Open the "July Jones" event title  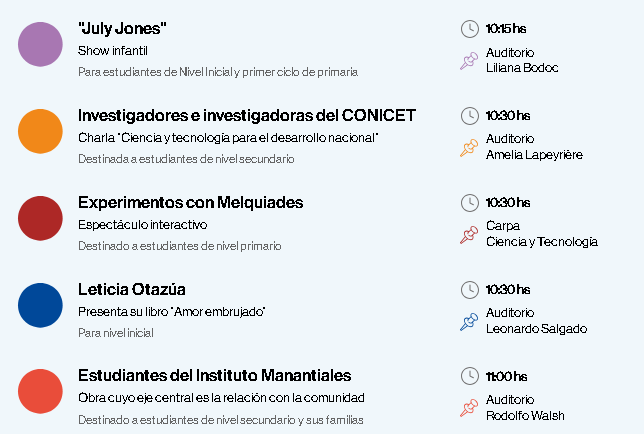pos(122,29)
